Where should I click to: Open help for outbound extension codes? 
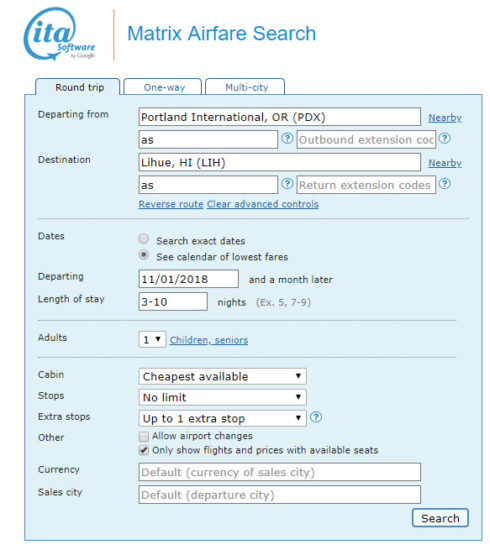(445, 139)
